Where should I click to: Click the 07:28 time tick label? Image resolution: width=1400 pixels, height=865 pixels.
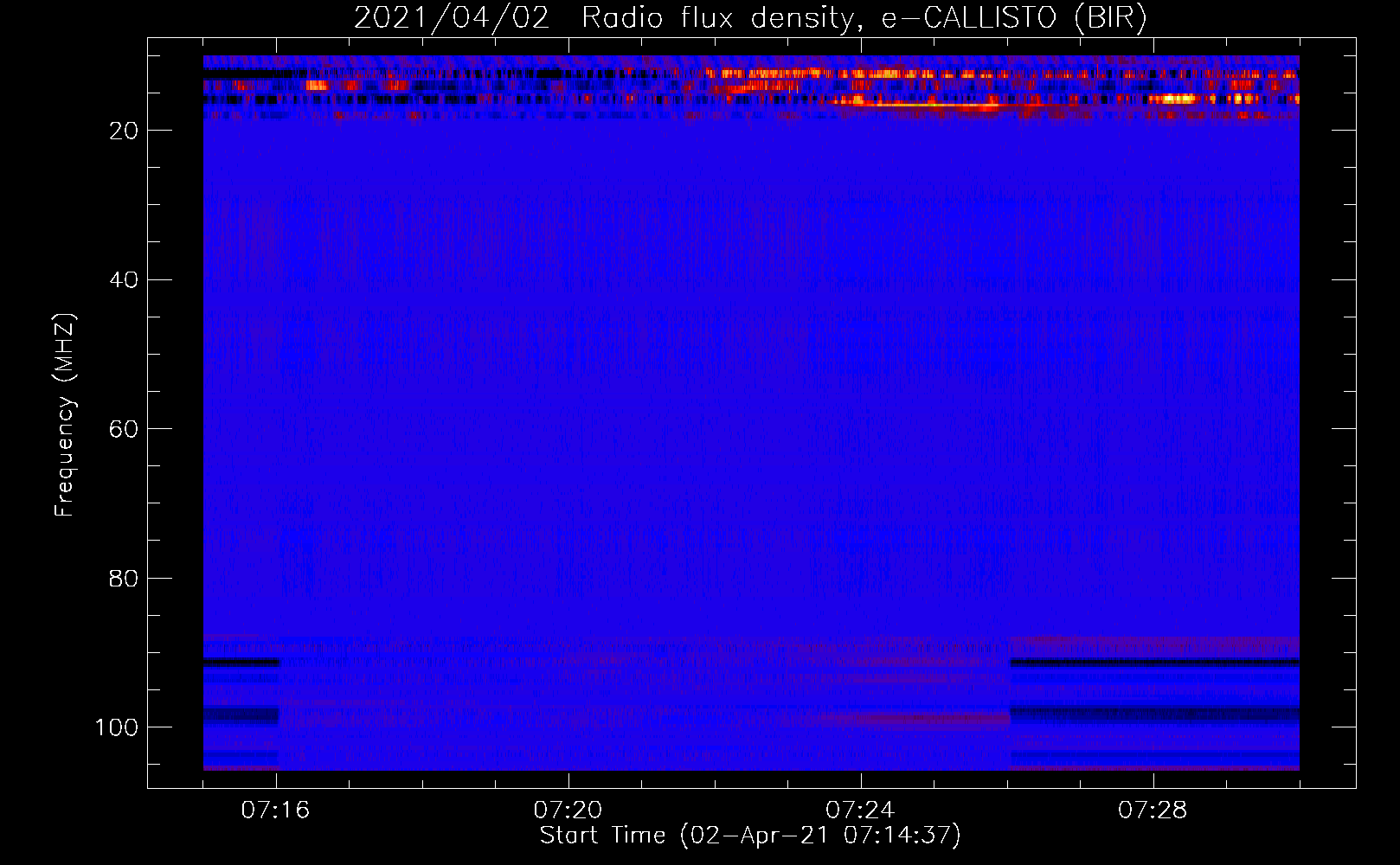pyautogui.click(x=1153, y=810)
